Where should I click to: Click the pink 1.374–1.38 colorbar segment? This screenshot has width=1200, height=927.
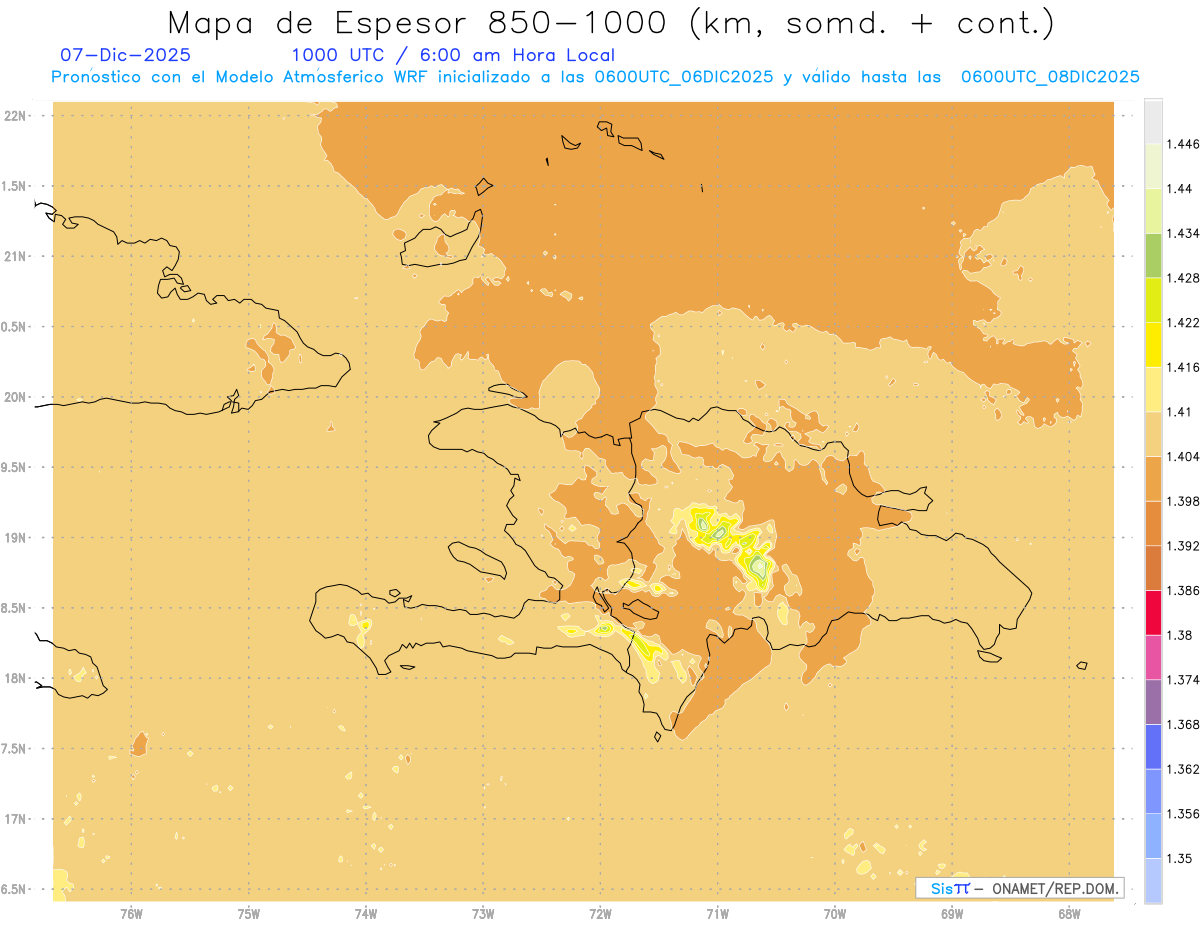tap(1153, 658)
